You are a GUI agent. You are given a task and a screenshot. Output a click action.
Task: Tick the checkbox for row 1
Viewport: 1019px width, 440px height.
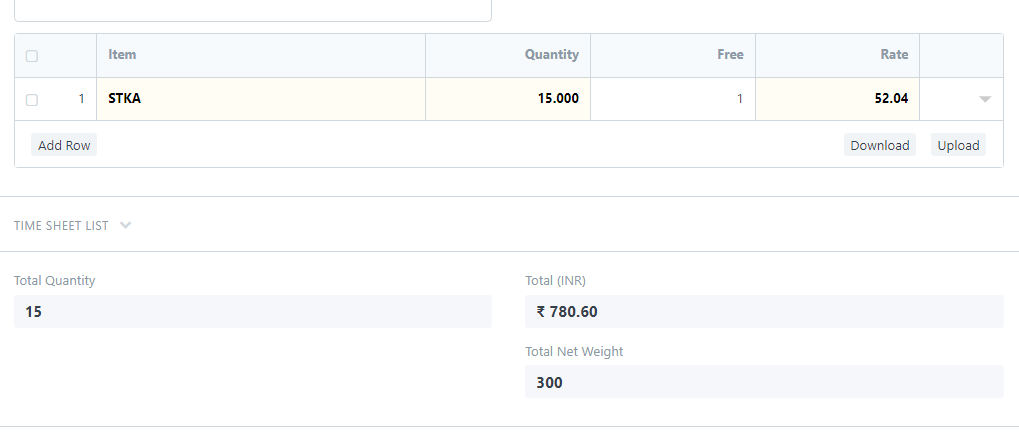point(32,99)
